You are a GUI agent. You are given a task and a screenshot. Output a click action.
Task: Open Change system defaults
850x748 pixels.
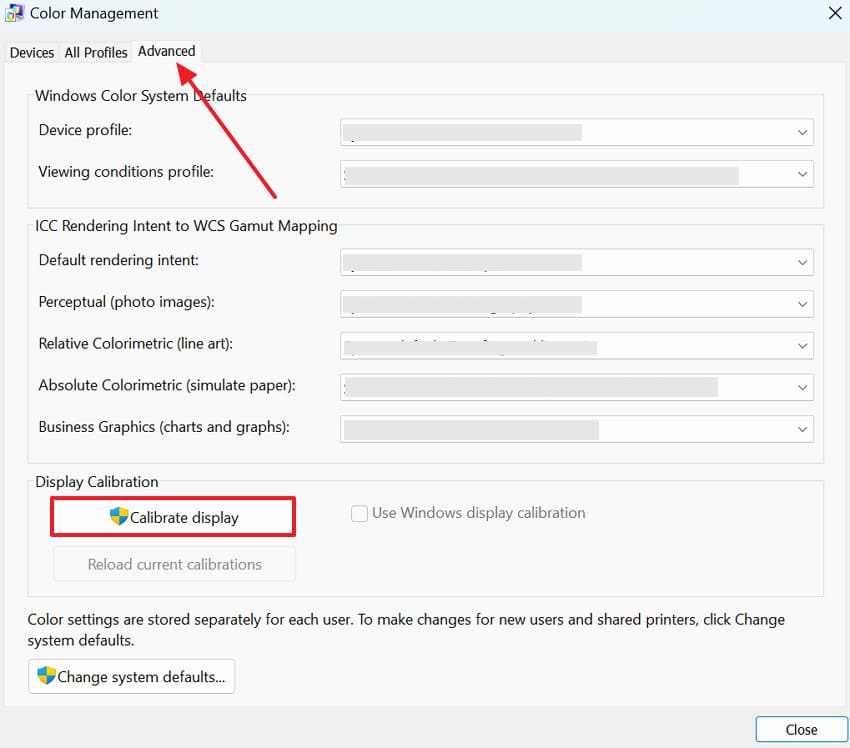pyautogui.click(x=132, y=676)
